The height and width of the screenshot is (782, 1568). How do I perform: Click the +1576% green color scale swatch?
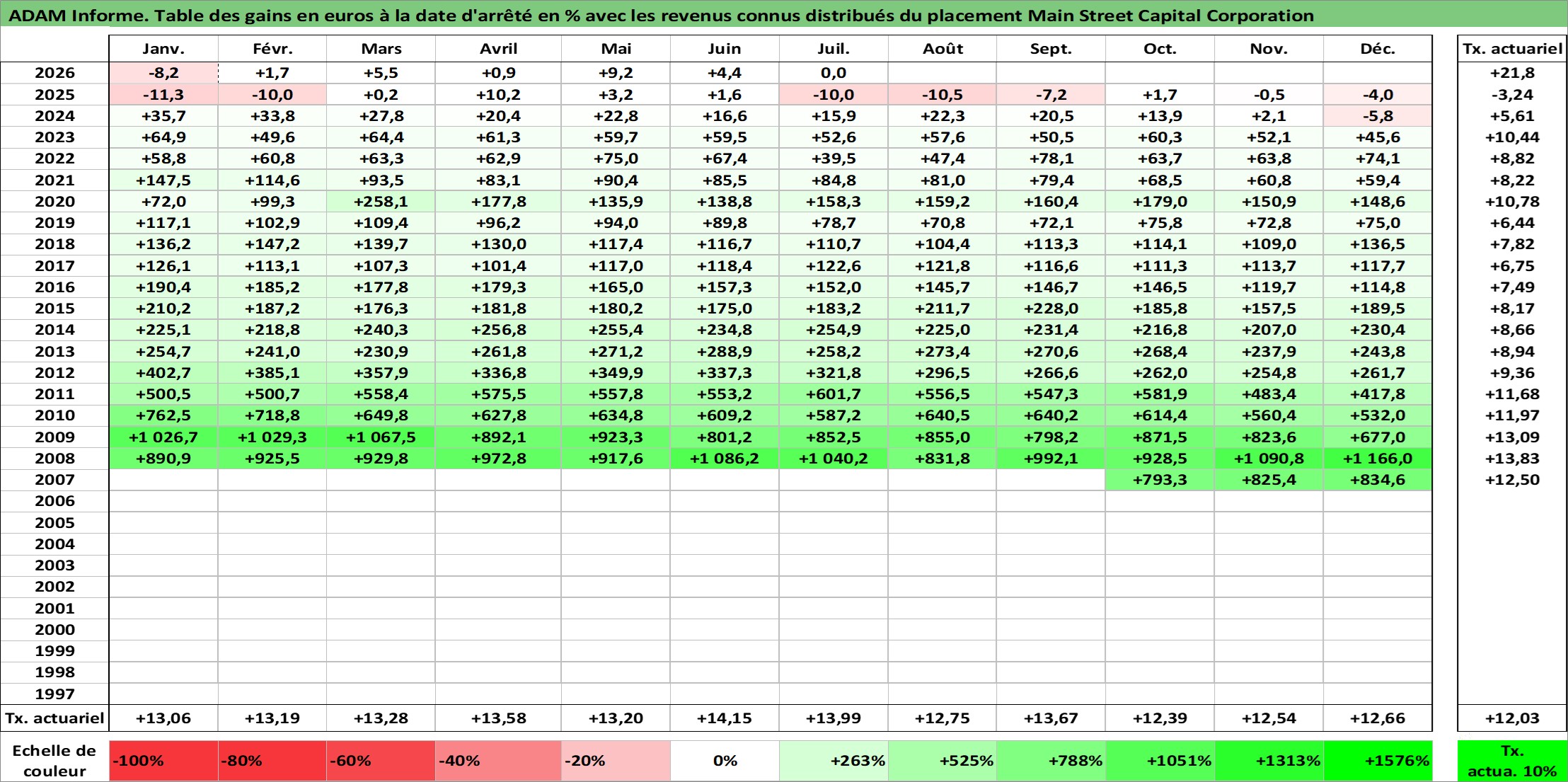click(x=1378, y=761)
